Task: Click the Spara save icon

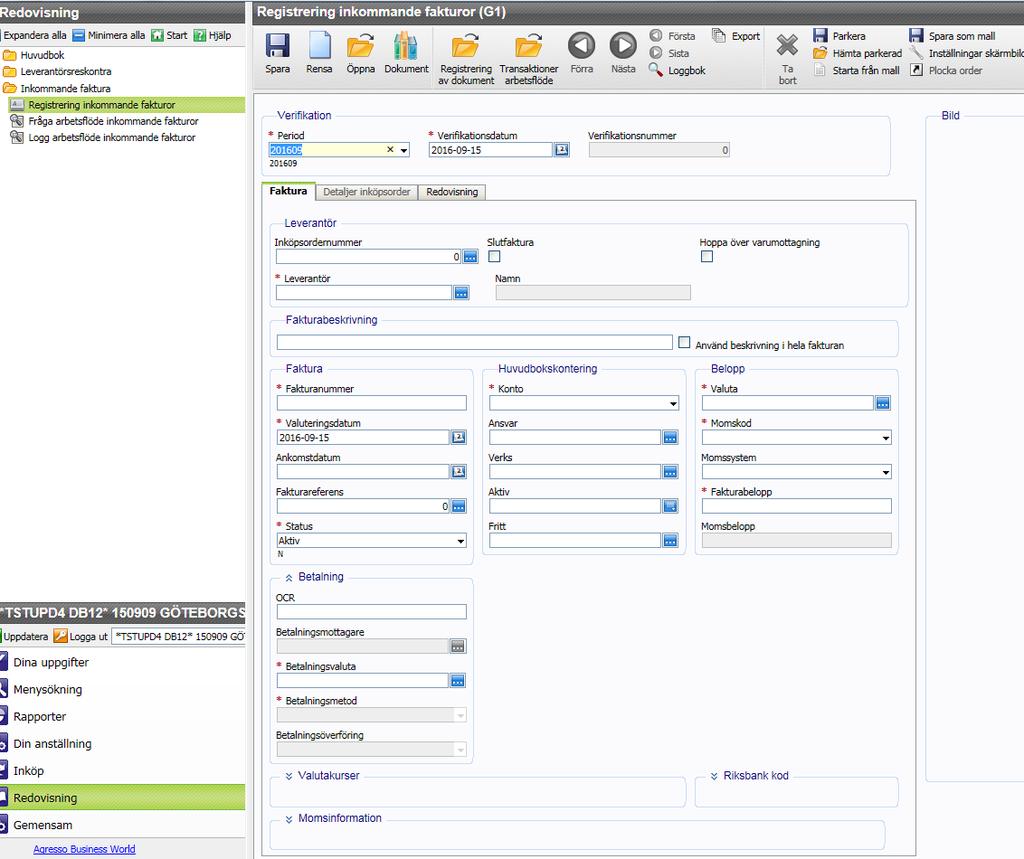Action: 278,46
